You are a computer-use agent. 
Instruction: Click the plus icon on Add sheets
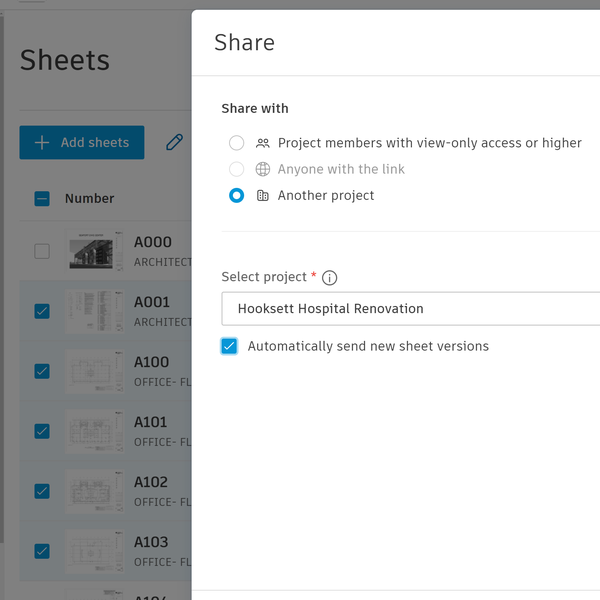click(x=42, y=143)
